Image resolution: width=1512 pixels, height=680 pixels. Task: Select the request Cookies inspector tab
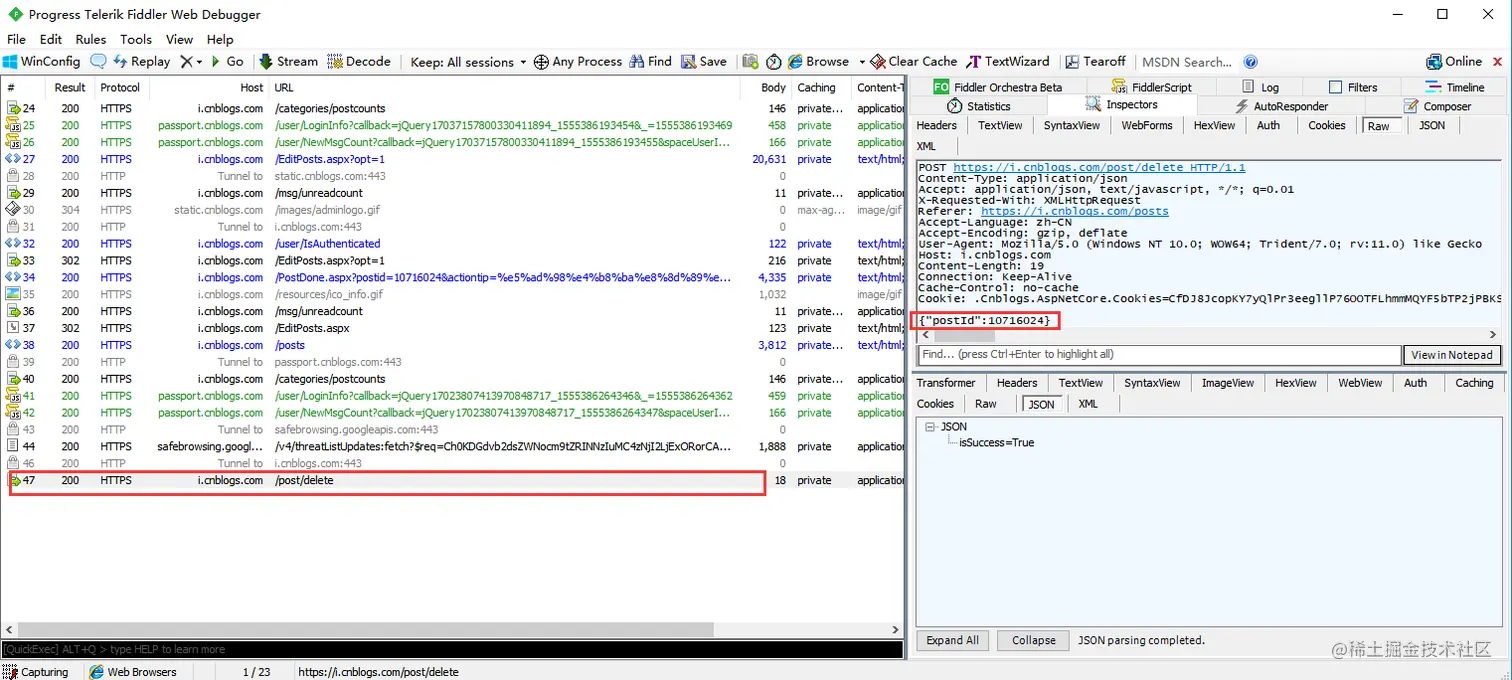[x=1327, y=125]
